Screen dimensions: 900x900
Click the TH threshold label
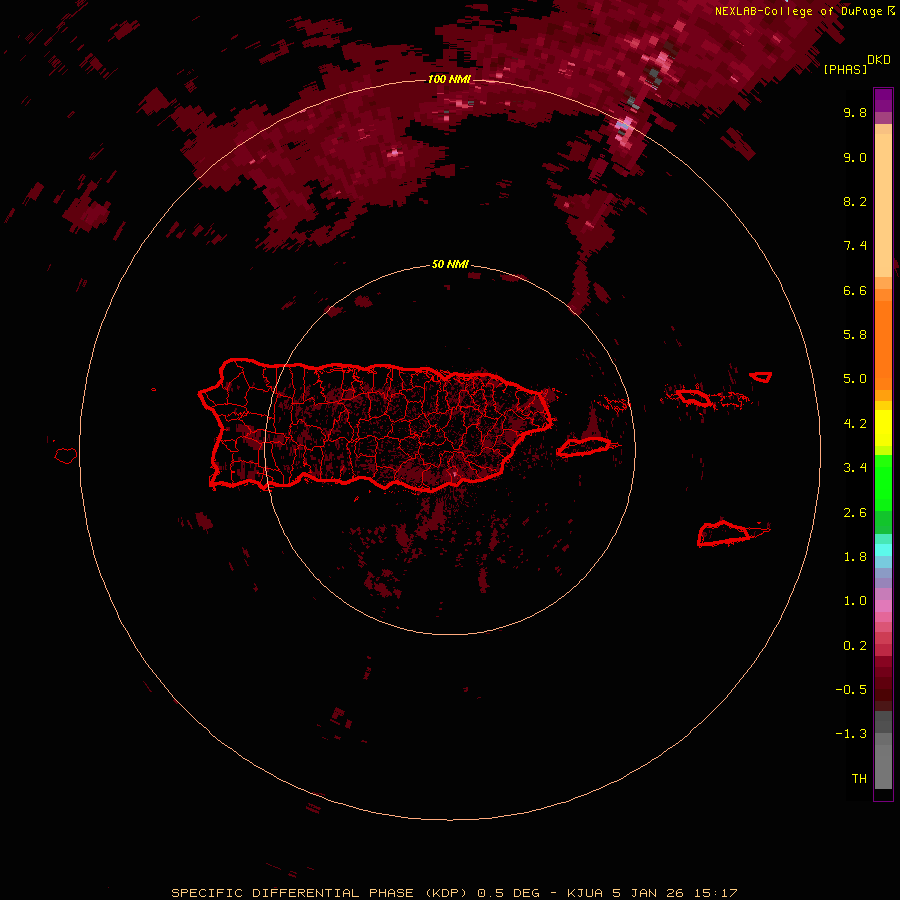859,779
